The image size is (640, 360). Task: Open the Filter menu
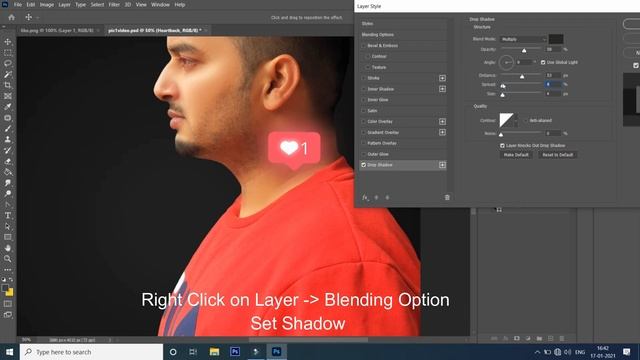[x=114, y=5]
